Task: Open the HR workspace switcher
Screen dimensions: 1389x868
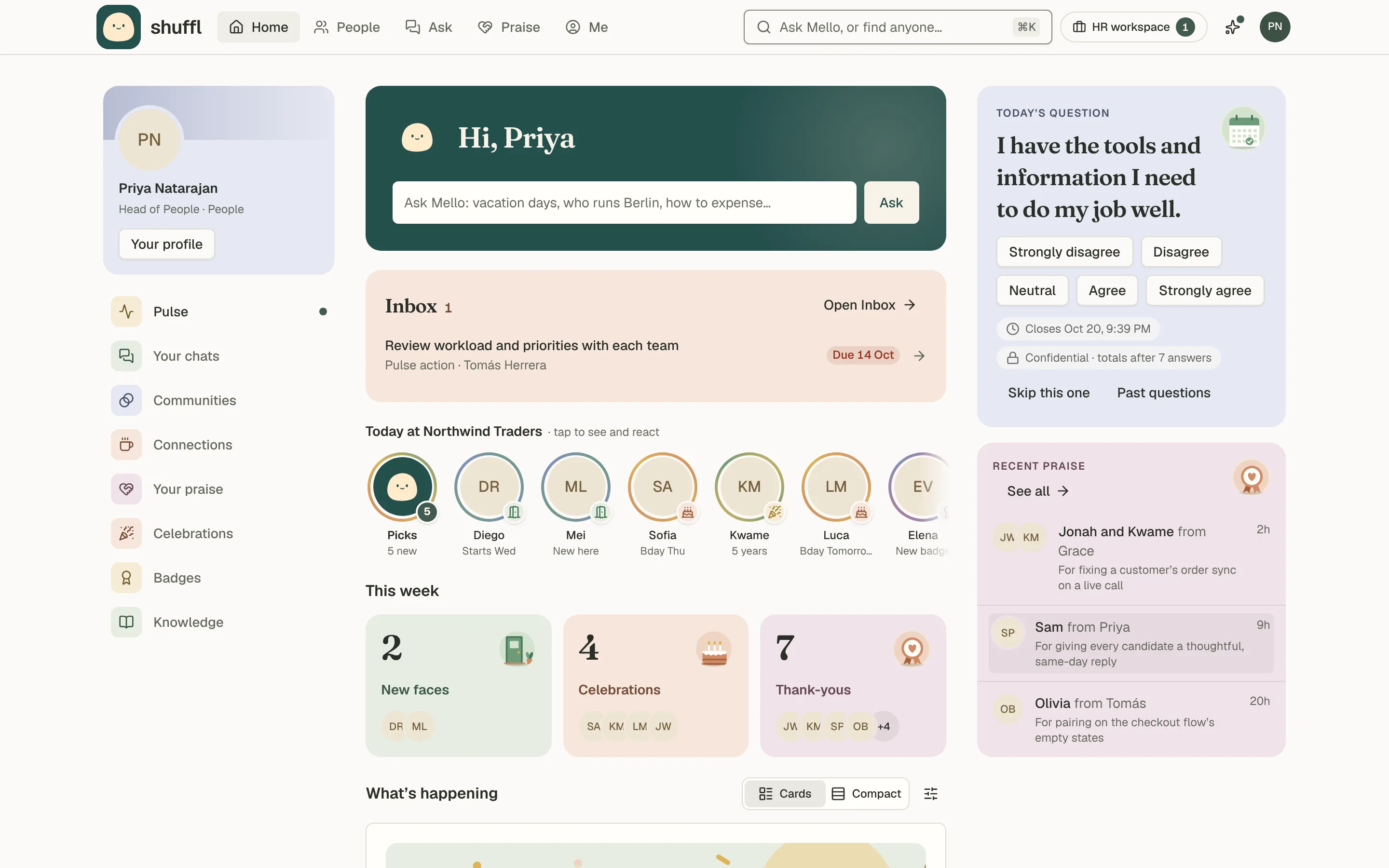Action: click(x=1133, y=27)
